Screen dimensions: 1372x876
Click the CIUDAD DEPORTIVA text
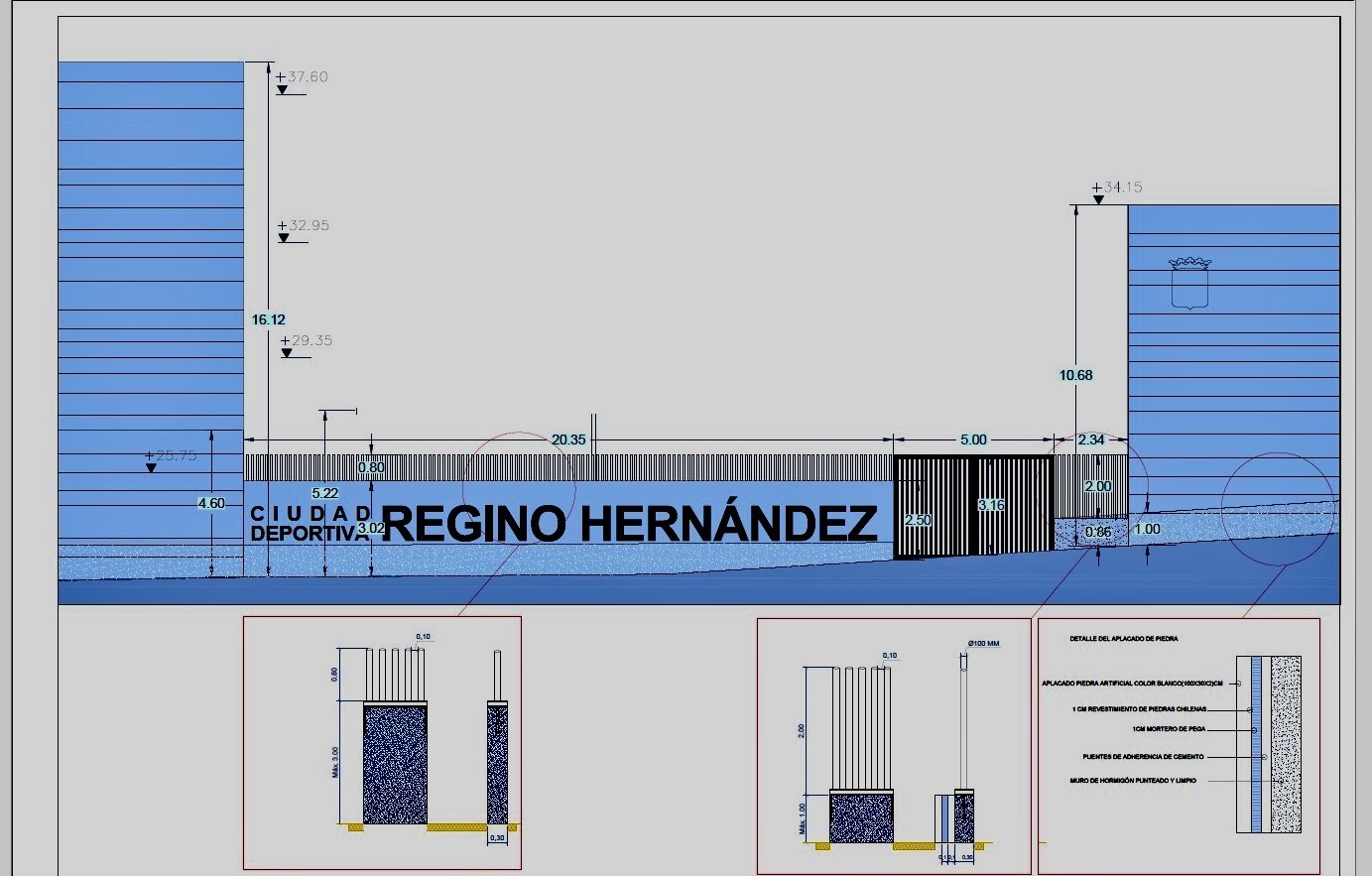[x=311, y=524]
